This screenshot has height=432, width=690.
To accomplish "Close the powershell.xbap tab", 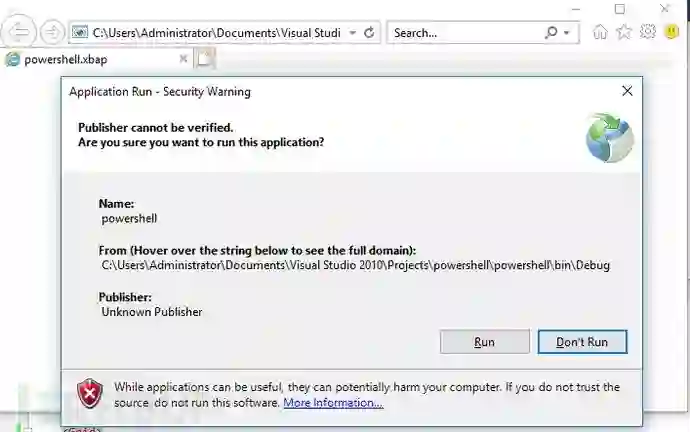I will point(183,59).
